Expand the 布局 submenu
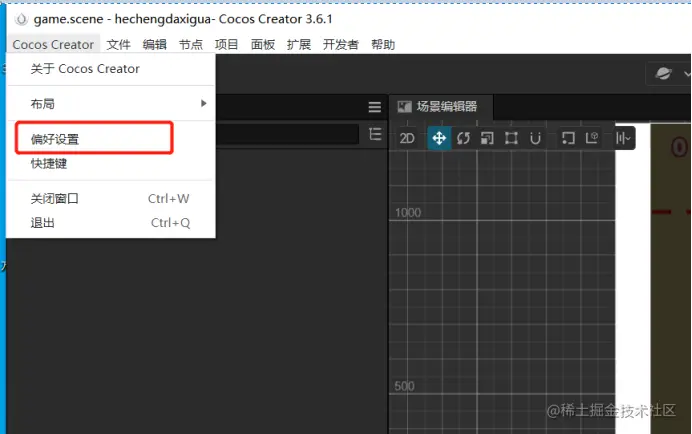Screen dimensions: 692x434 111,104
